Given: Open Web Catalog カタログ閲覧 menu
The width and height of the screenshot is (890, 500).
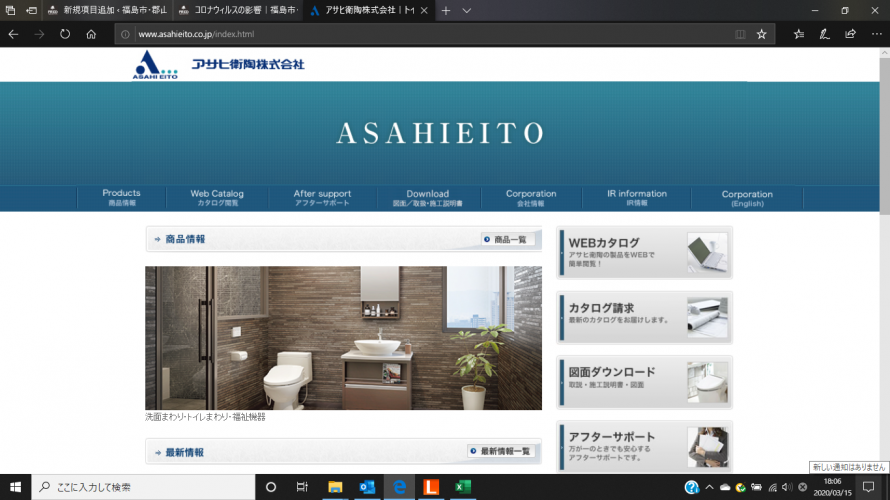Looking at the screenshot, I should tap(217, 198).
